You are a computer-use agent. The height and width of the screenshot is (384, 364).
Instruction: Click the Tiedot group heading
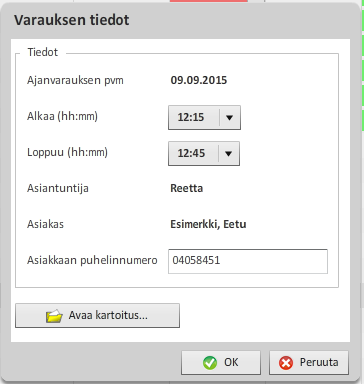tap(43, 52)
